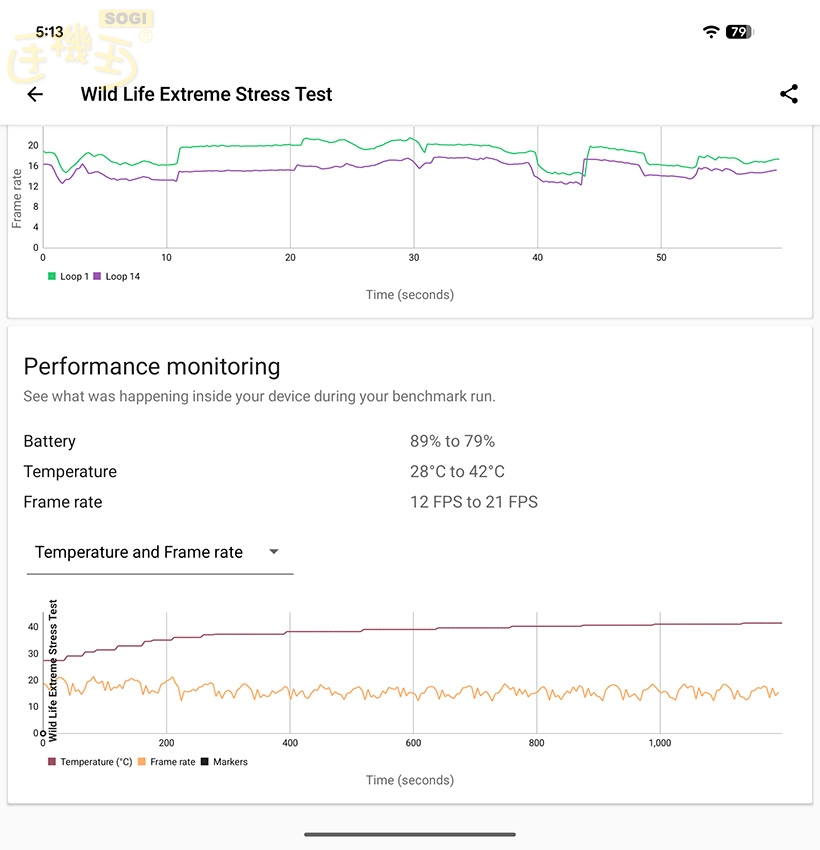Tap the battery level indicator
820x850 pixels.
(x=739, y=32)
